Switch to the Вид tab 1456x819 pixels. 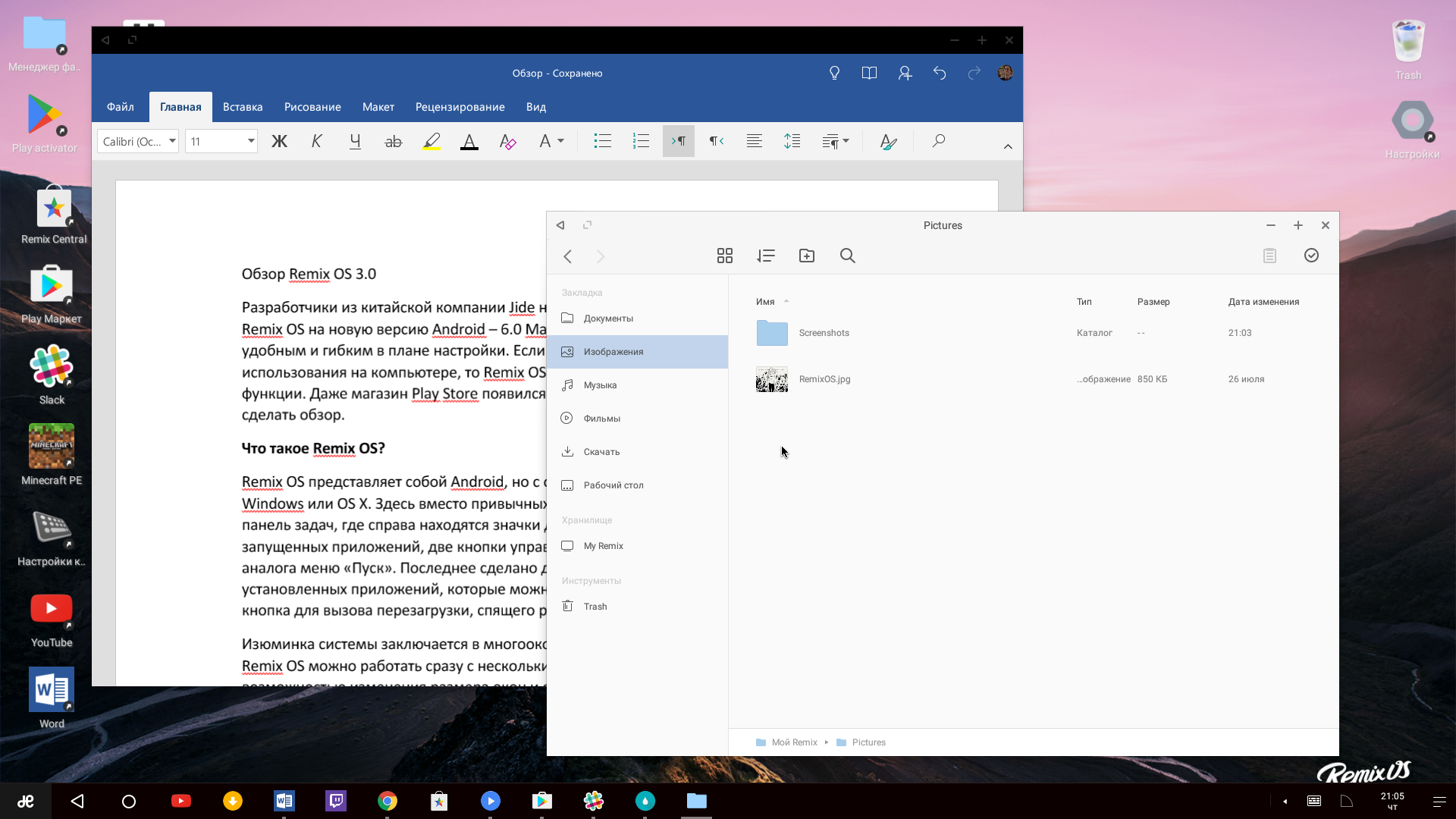point(536,107)
